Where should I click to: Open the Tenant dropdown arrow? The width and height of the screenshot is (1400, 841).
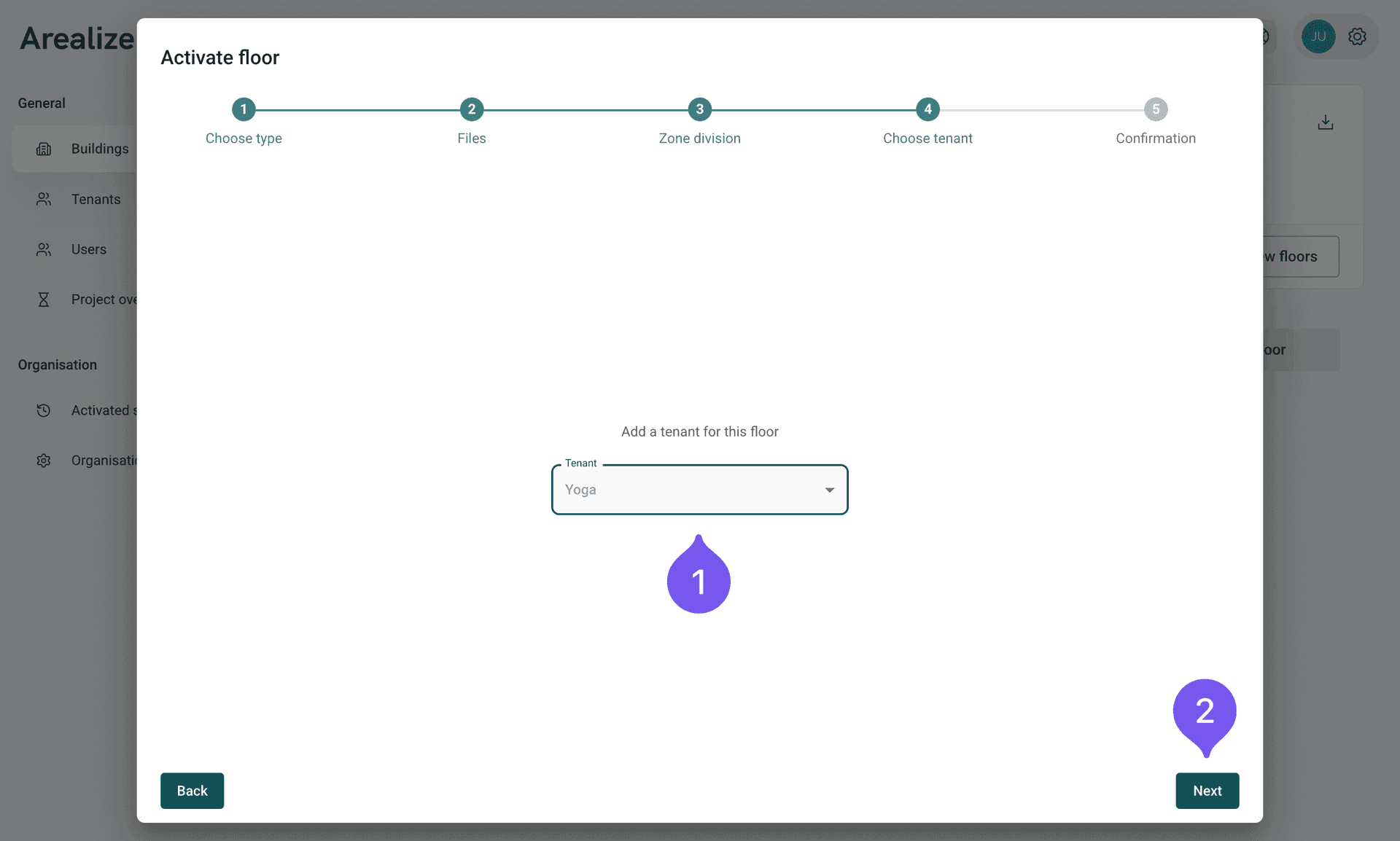pos(829,490)
